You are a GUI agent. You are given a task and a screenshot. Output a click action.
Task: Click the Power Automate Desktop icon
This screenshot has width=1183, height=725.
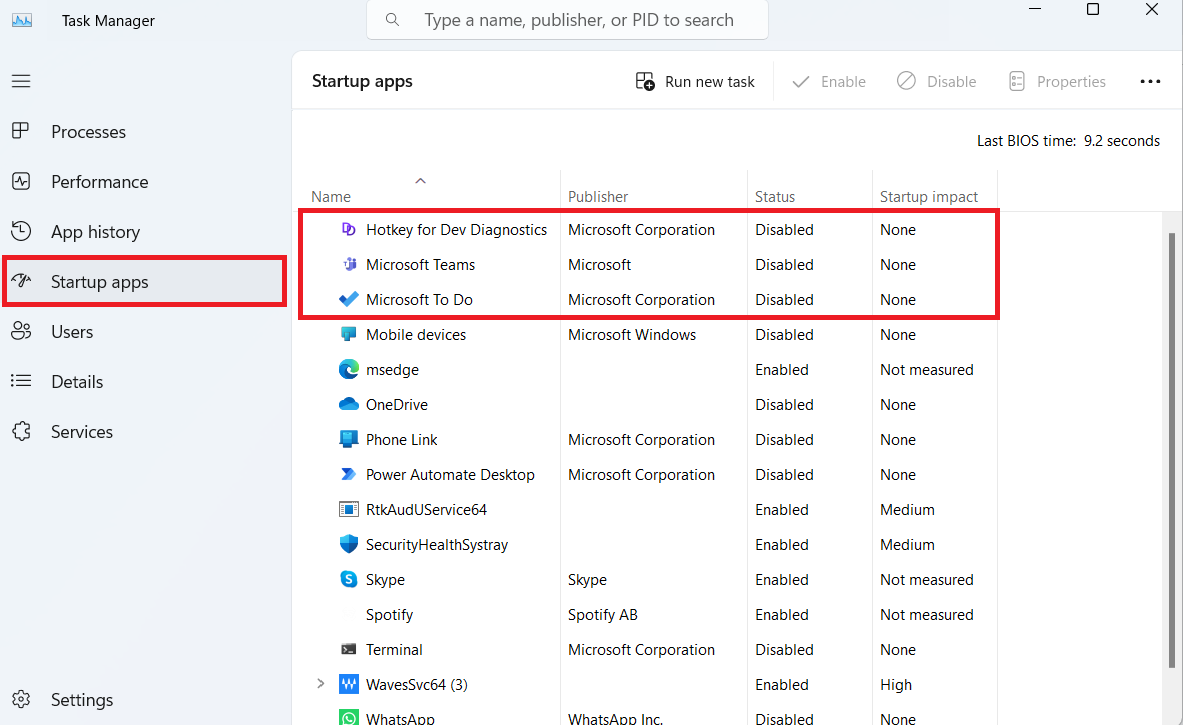point(349,475)
